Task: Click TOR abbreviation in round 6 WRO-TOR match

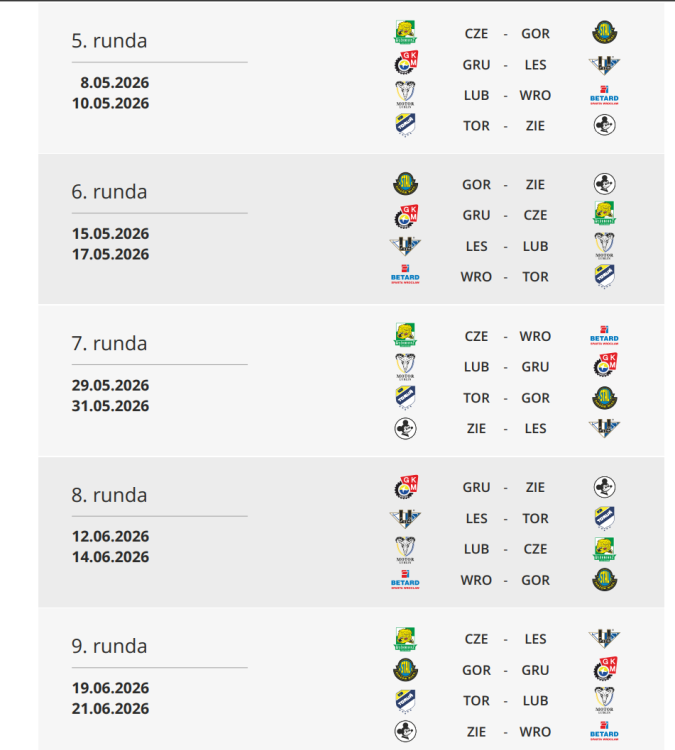Action: [x=535, y=276]
